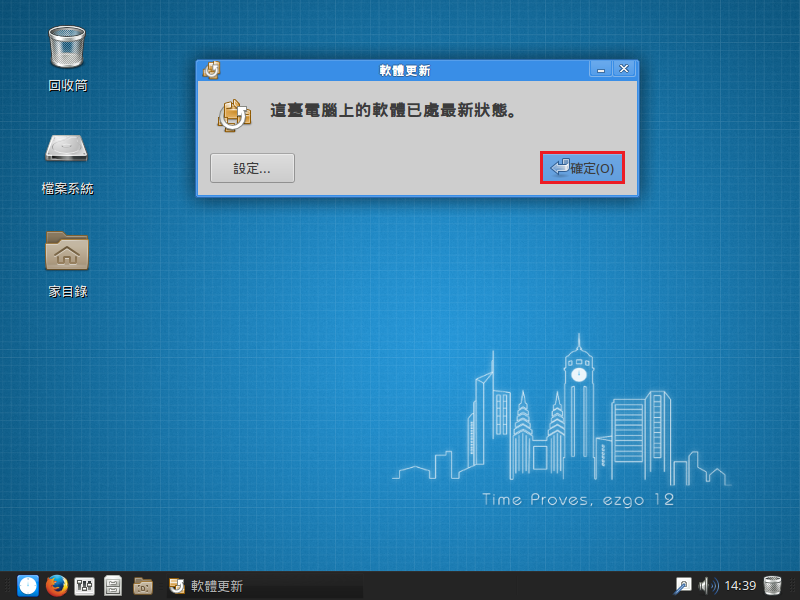Open the 回收筒 trash desktop icon
800x600 pixels.
coord(67,58)
